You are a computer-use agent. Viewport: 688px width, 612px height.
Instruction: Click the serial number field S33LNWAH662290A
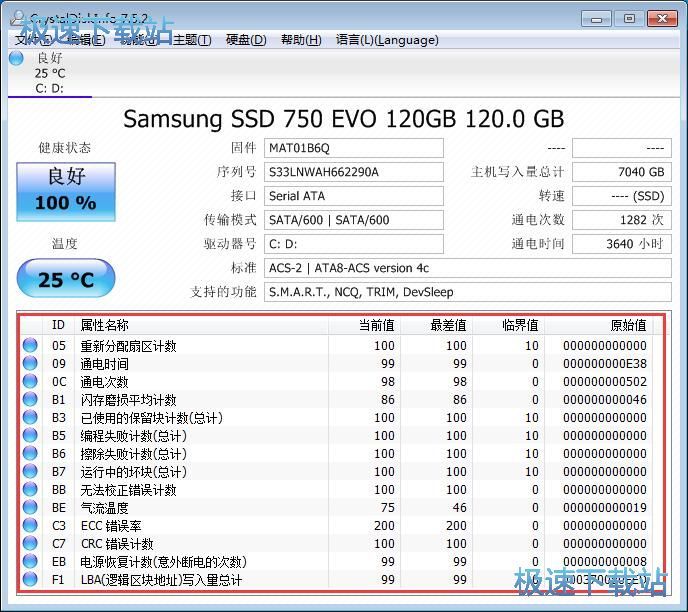tap(353, 172)
